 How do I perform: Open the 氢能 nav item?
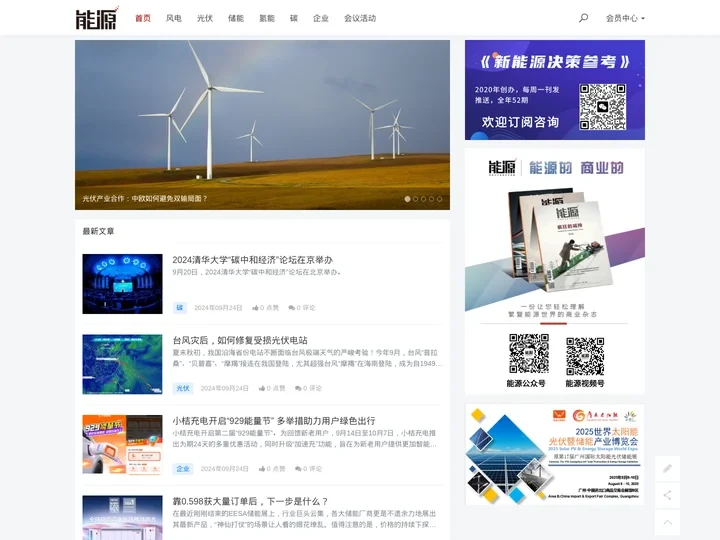tap(267, 18)
